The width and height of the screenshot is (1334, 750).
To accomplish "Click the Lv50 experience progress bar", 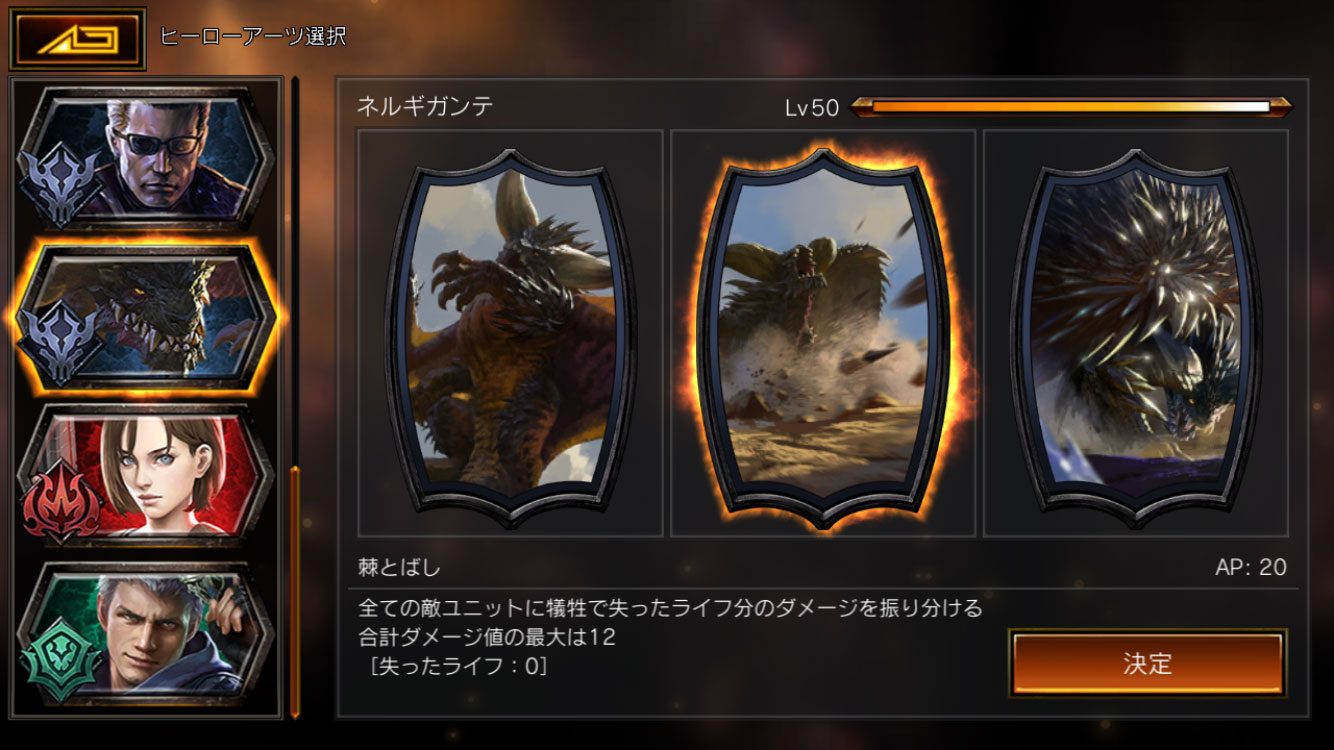I will pyautogui.click(x=1071, y=107).
